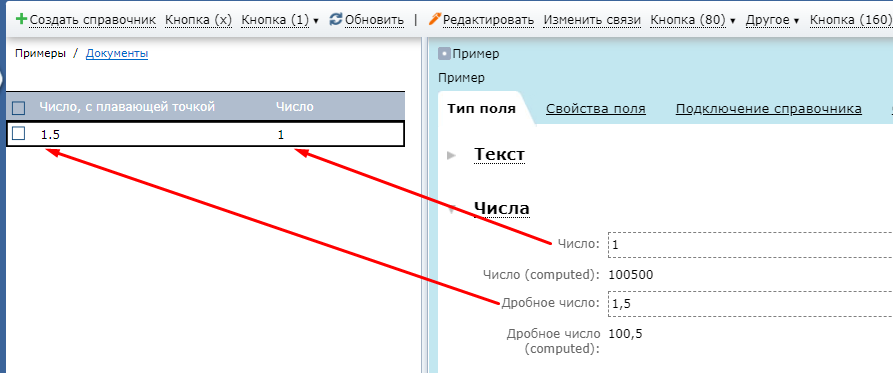Tick the header select-all checkbox
This screenshot has height=373, width=893.
[x=19, y=108]
